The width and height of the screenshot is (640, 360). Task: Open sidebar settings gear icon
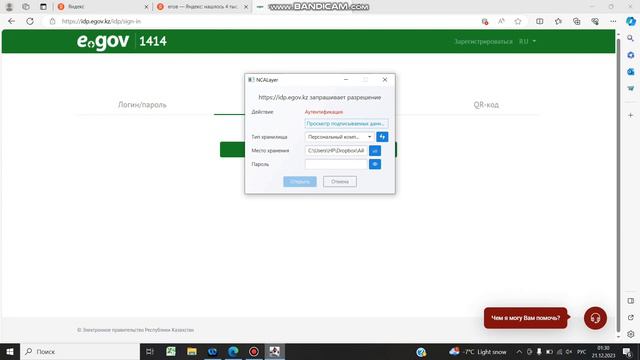631,334
